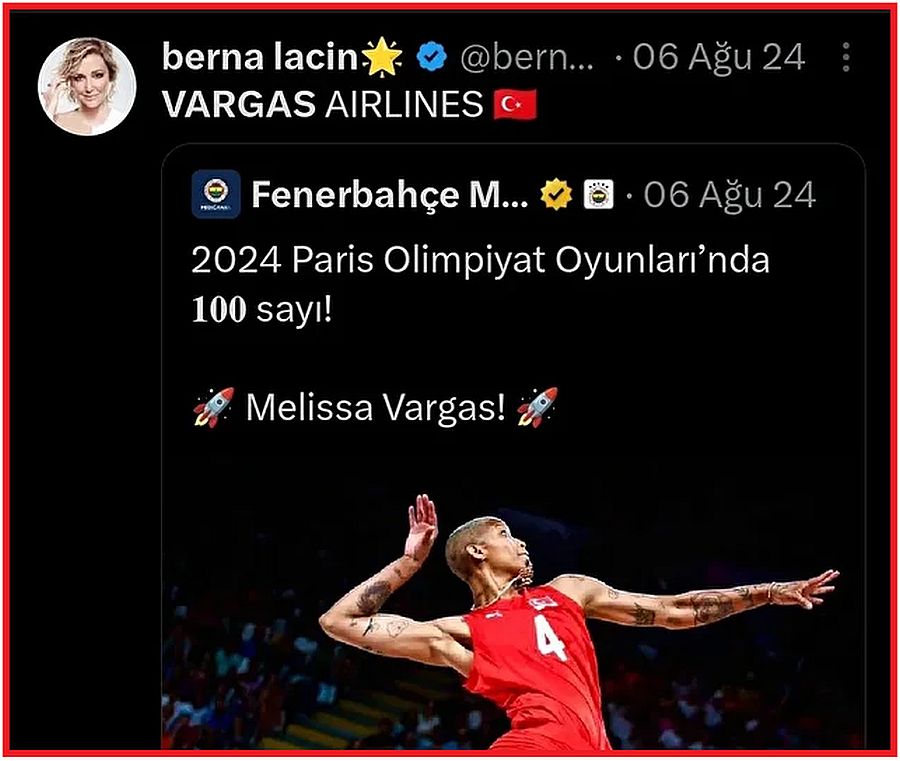900x761 pixels.
Task: Click the blue verified badge
Action: click(x=432, y=57)
